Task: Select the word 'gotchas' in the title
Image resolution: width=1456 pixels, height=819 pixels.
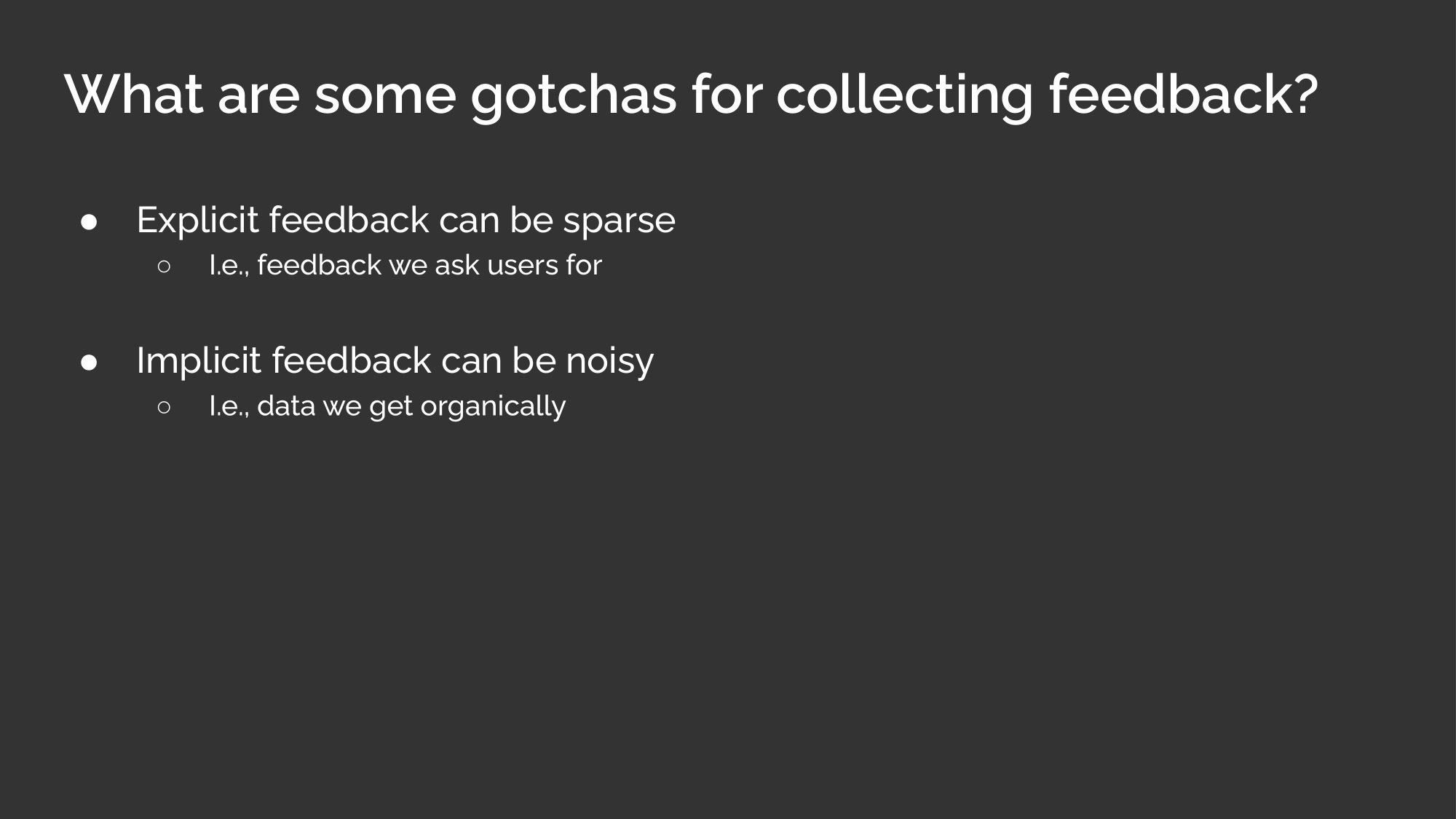Action: coord(574,96)
